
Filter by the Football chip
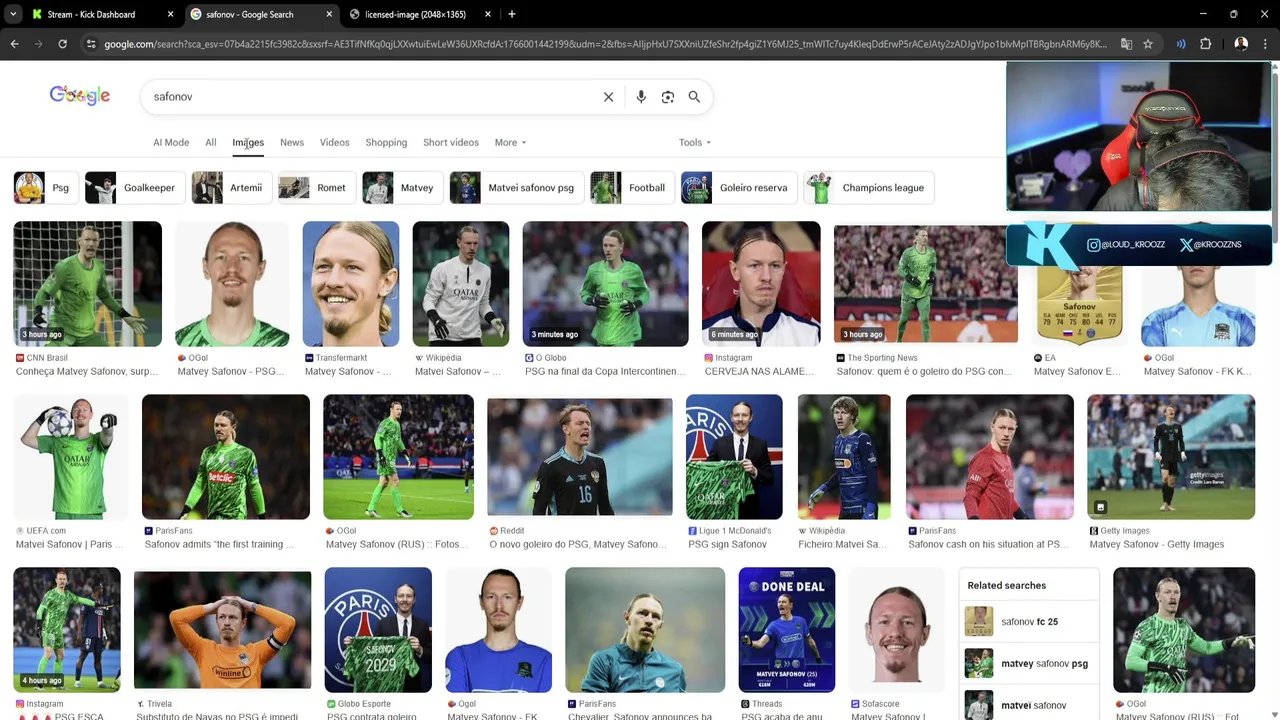(x=632, y=188)
